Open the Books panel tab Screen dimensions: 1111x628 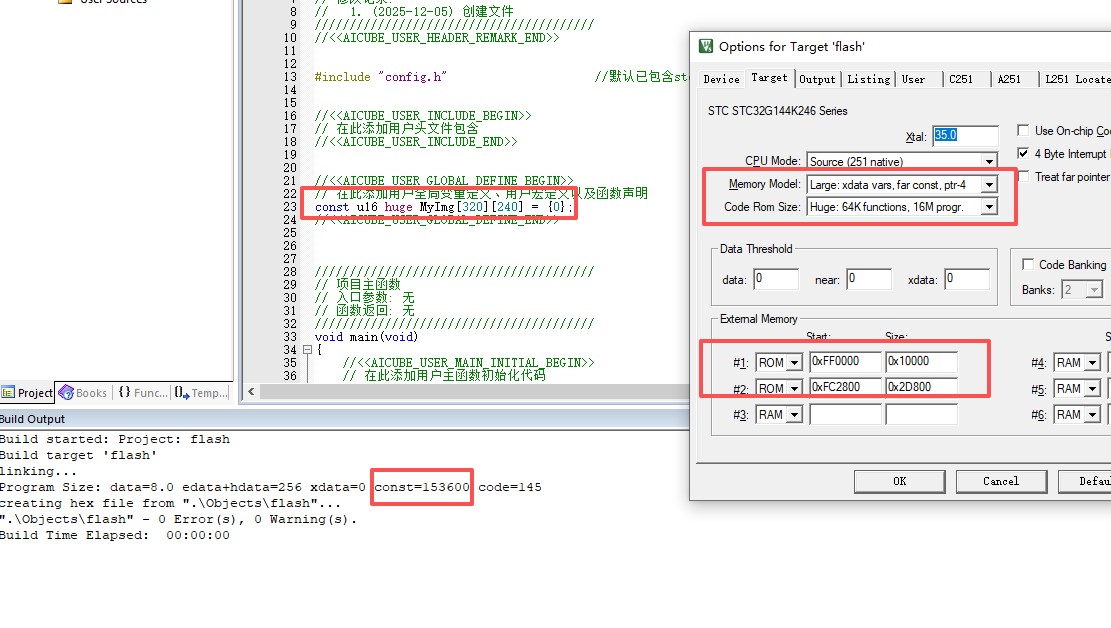(83, 392)
